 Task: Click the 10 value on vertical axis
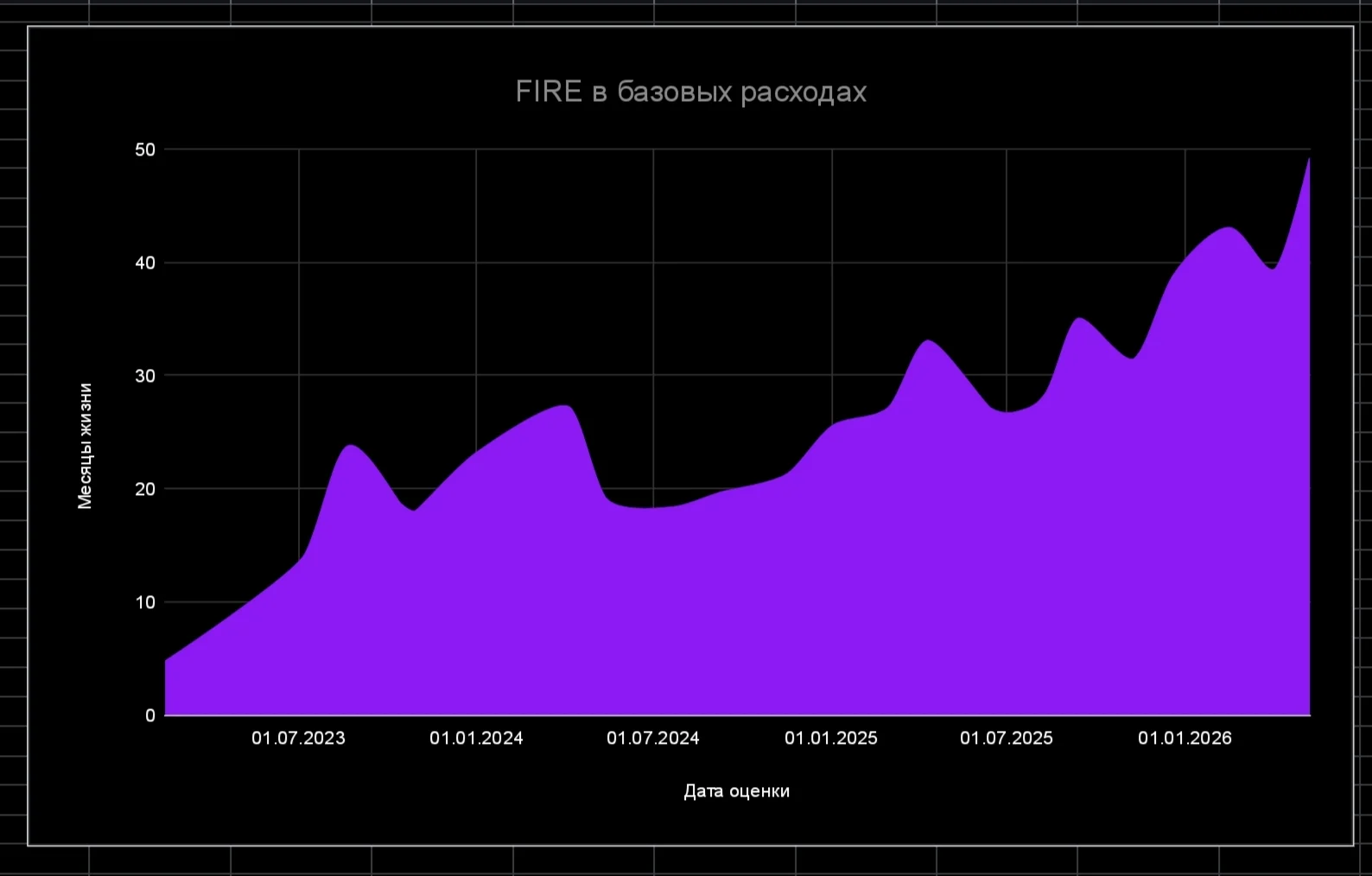tap(145, 602)
